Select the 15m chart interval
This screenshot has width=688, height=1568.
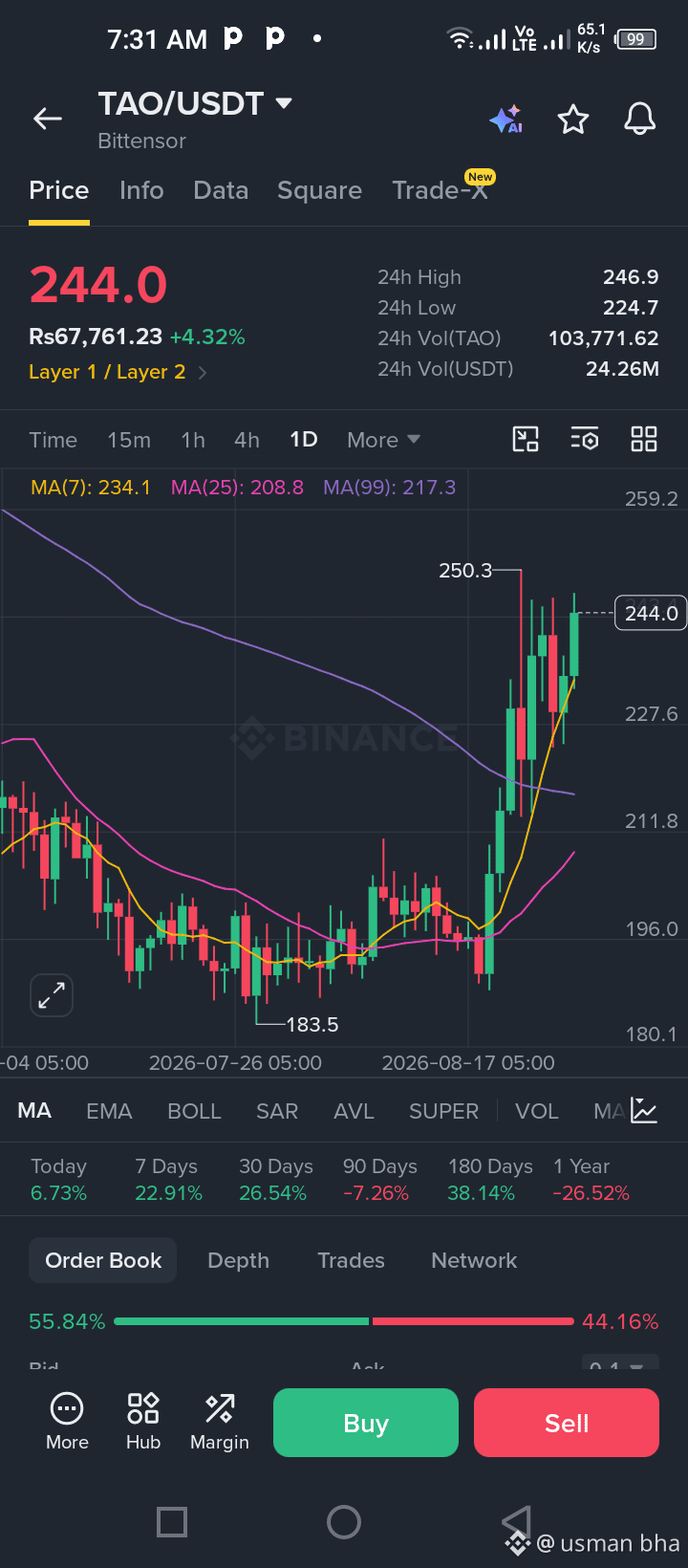129,440
